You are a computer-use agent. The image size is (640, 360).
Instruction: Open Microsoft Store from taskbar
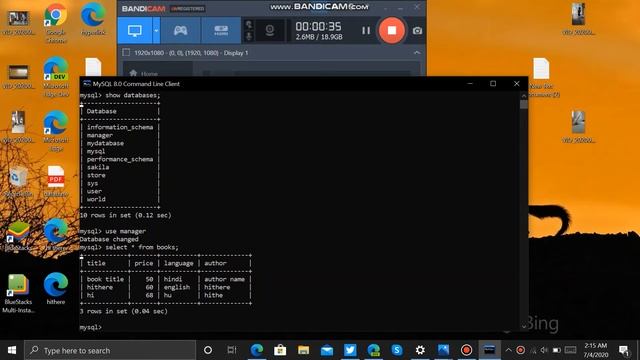[x=280, y=350]
